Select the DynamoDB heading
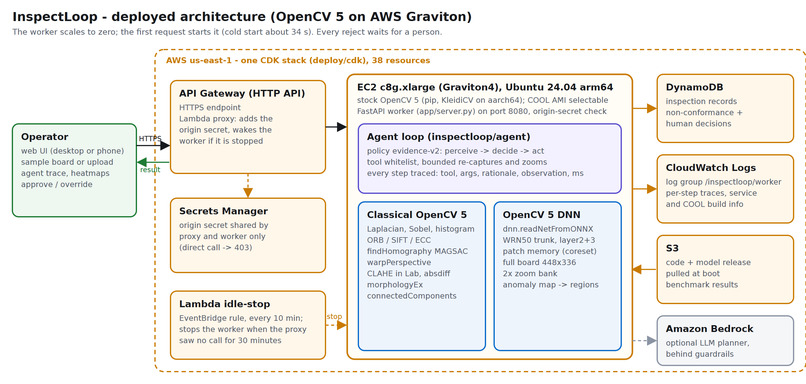The width and height of the screenshot is (806, 384). 694,87
